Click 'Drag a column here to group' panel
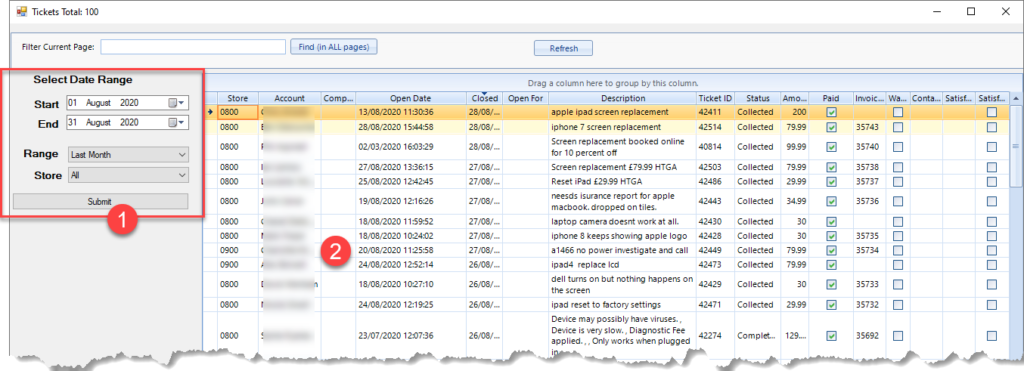The height and width of the screenshot is (371, 1024). pyautogui.click(x=613, y=83)
